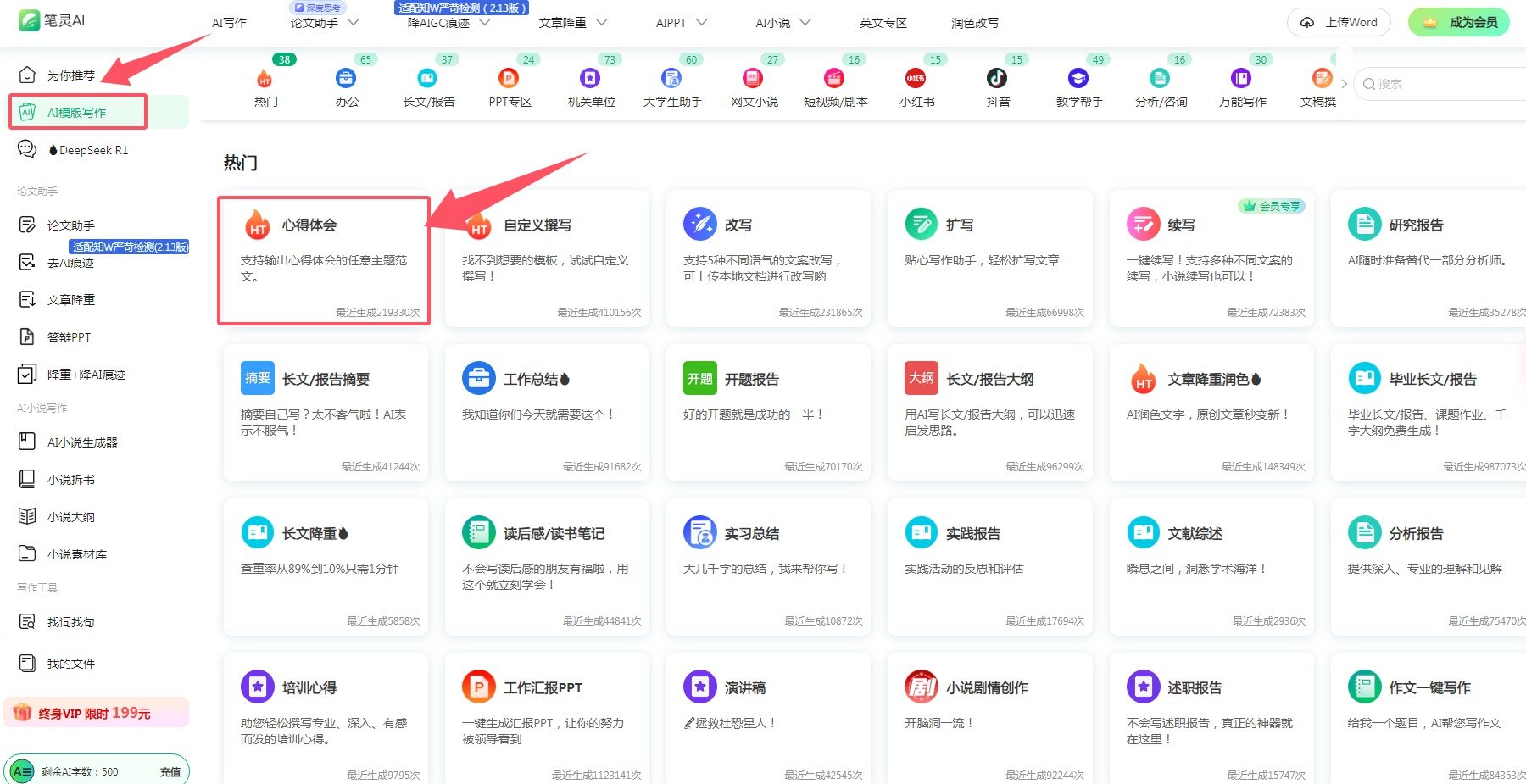Click the 成为会员 button

click(1458, 22)
